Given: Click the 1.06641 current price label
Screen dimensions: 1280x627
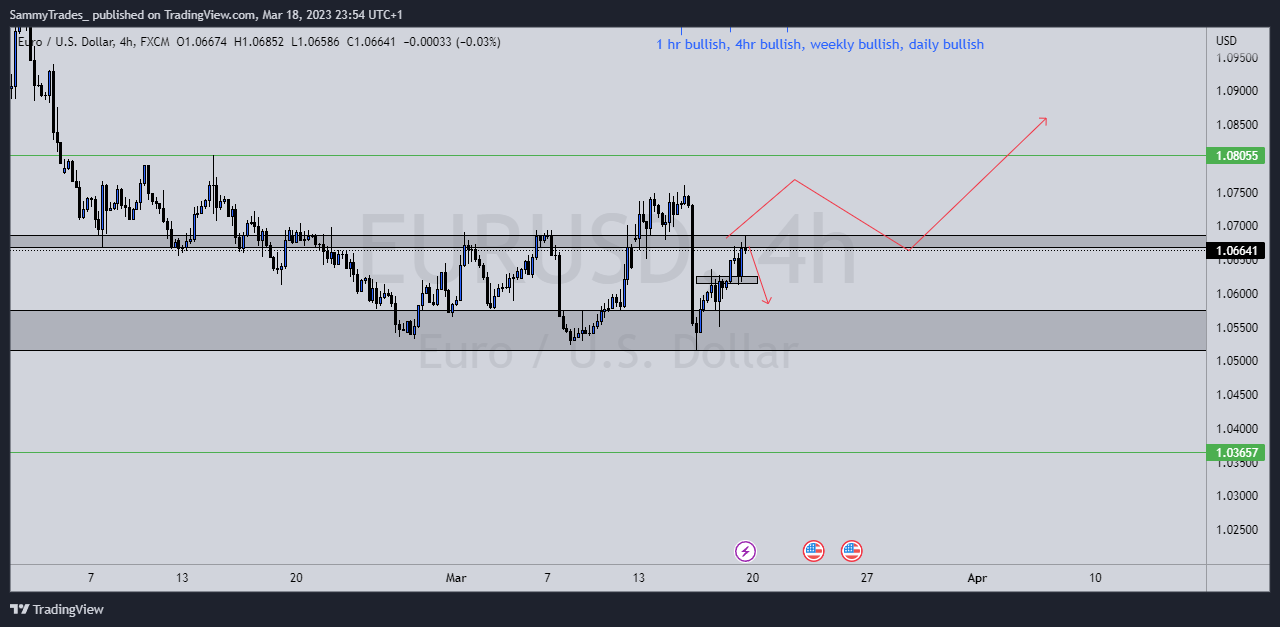Looking at the screenshot, I should [1236, 251].
